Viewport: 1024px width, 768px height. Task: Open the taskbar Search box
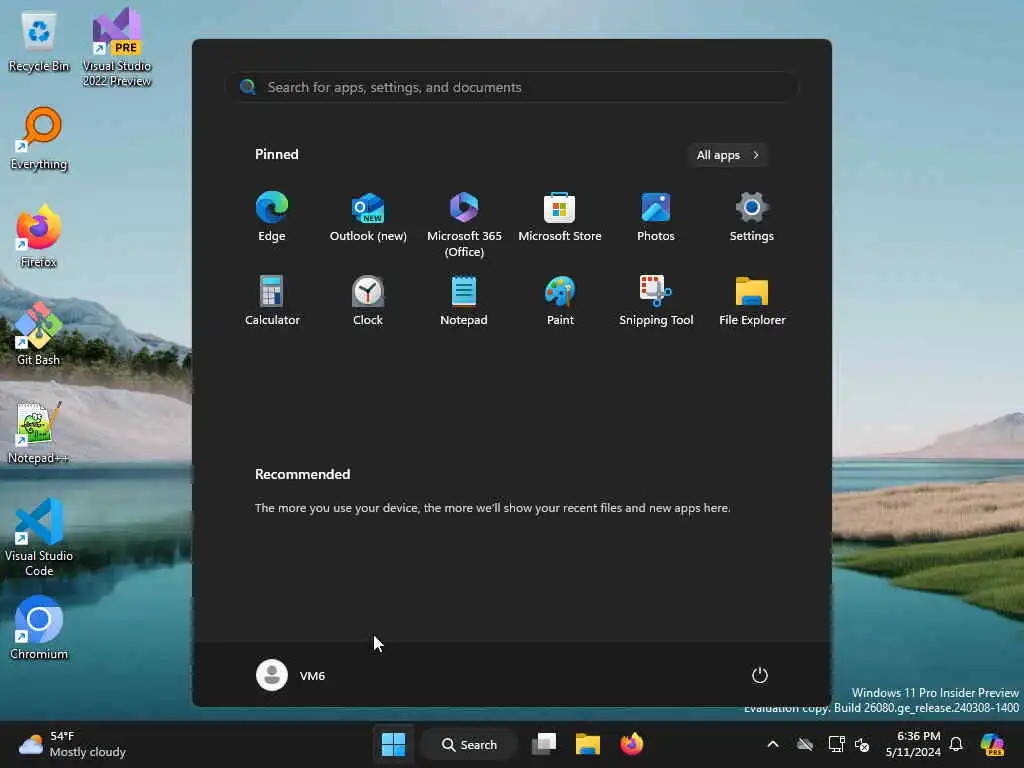click(x=469, y=744)
